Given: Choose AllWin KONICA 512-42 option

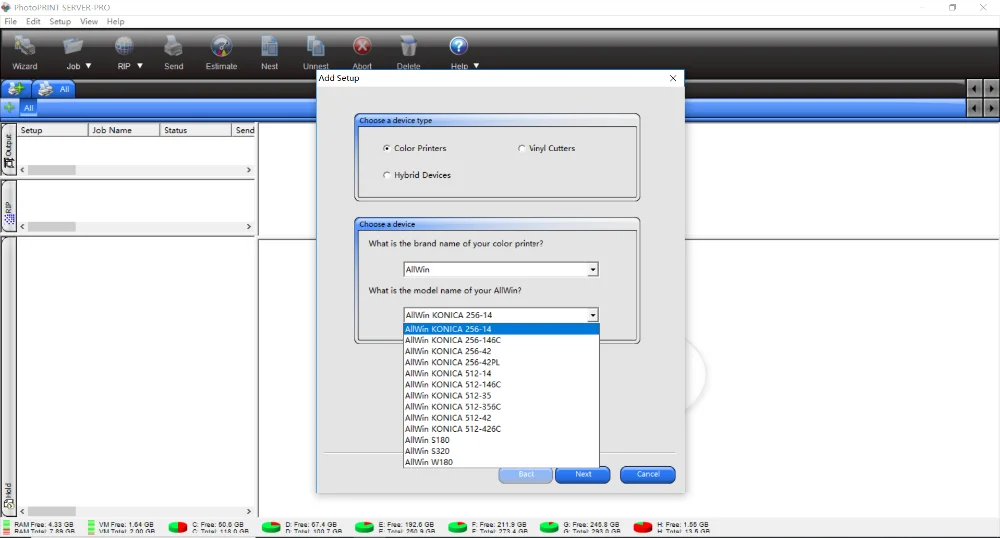Looking at the screenshot, I should [x=501, y=418].
